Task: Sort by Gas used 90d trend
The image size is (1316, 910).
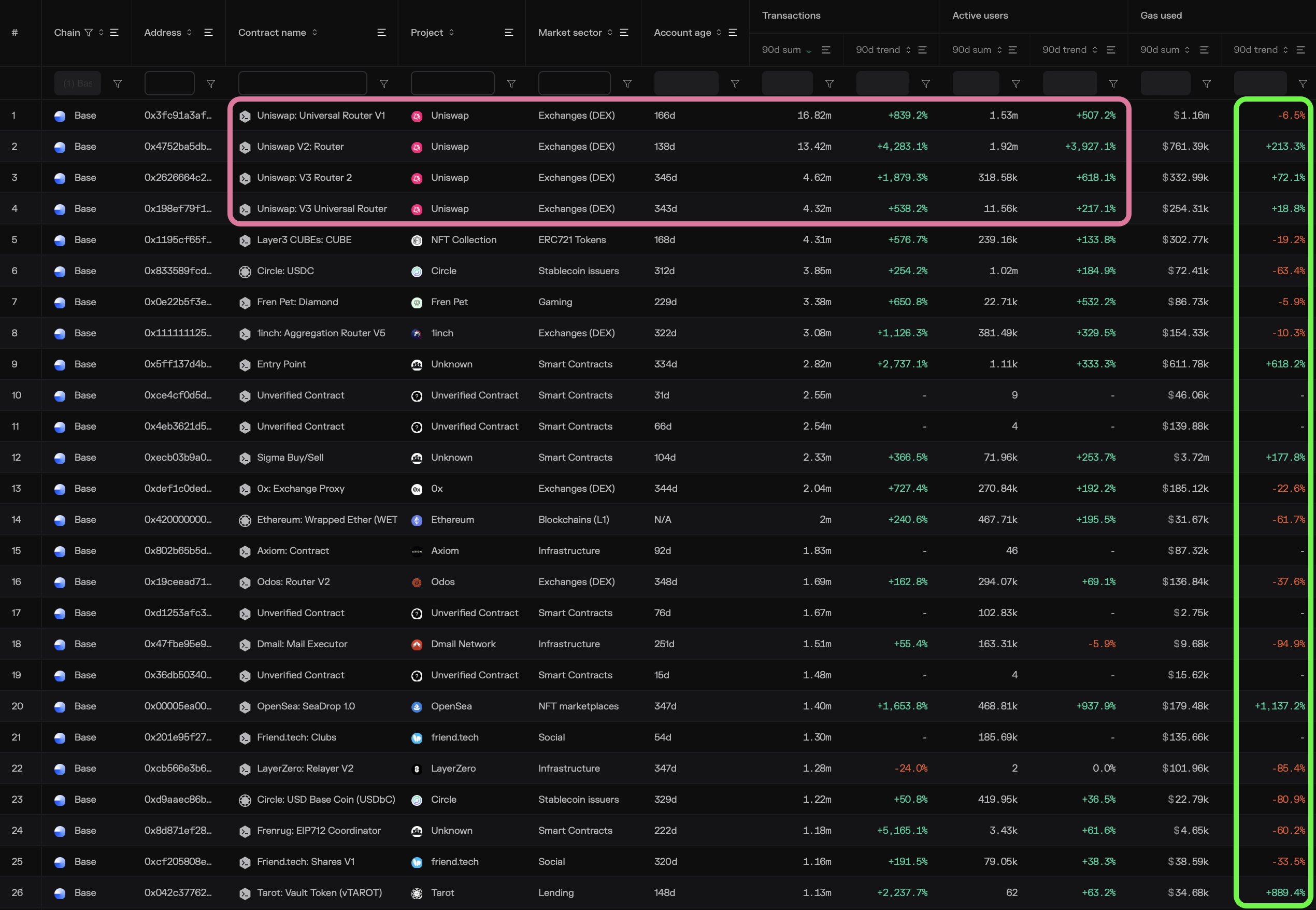Action: pos(1286,50)
